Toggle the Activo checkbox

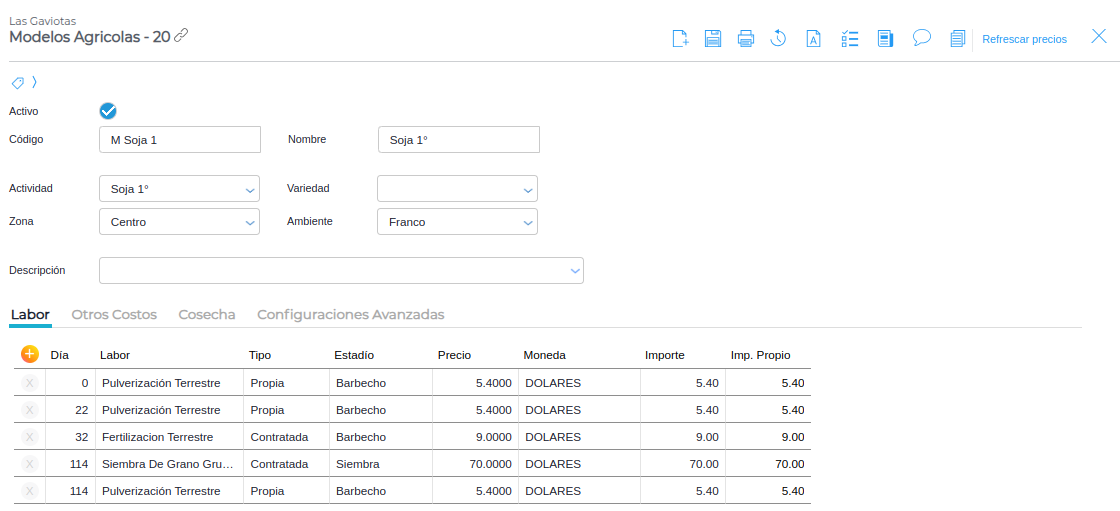point(108,111)
